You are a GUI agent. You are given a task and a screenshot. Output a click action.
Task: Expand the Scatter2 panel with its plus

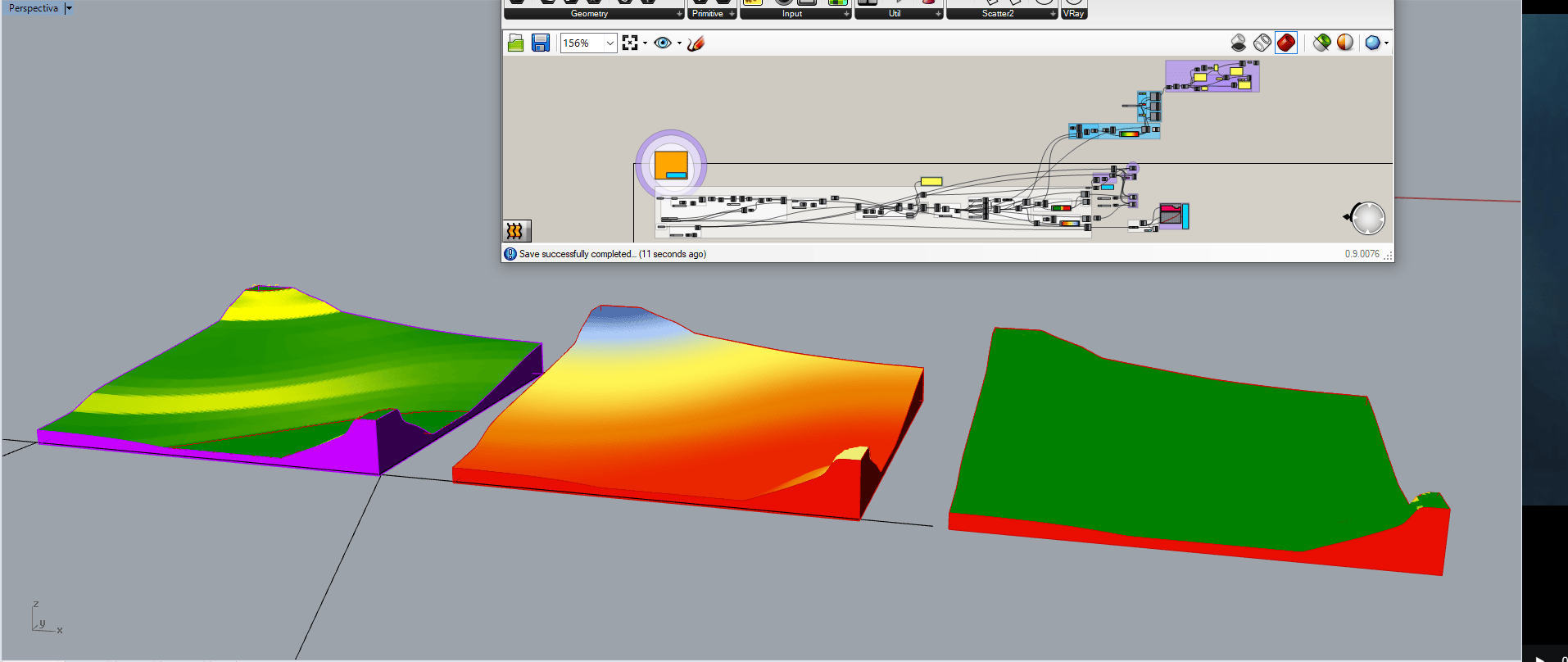(x=1053, y=14)
